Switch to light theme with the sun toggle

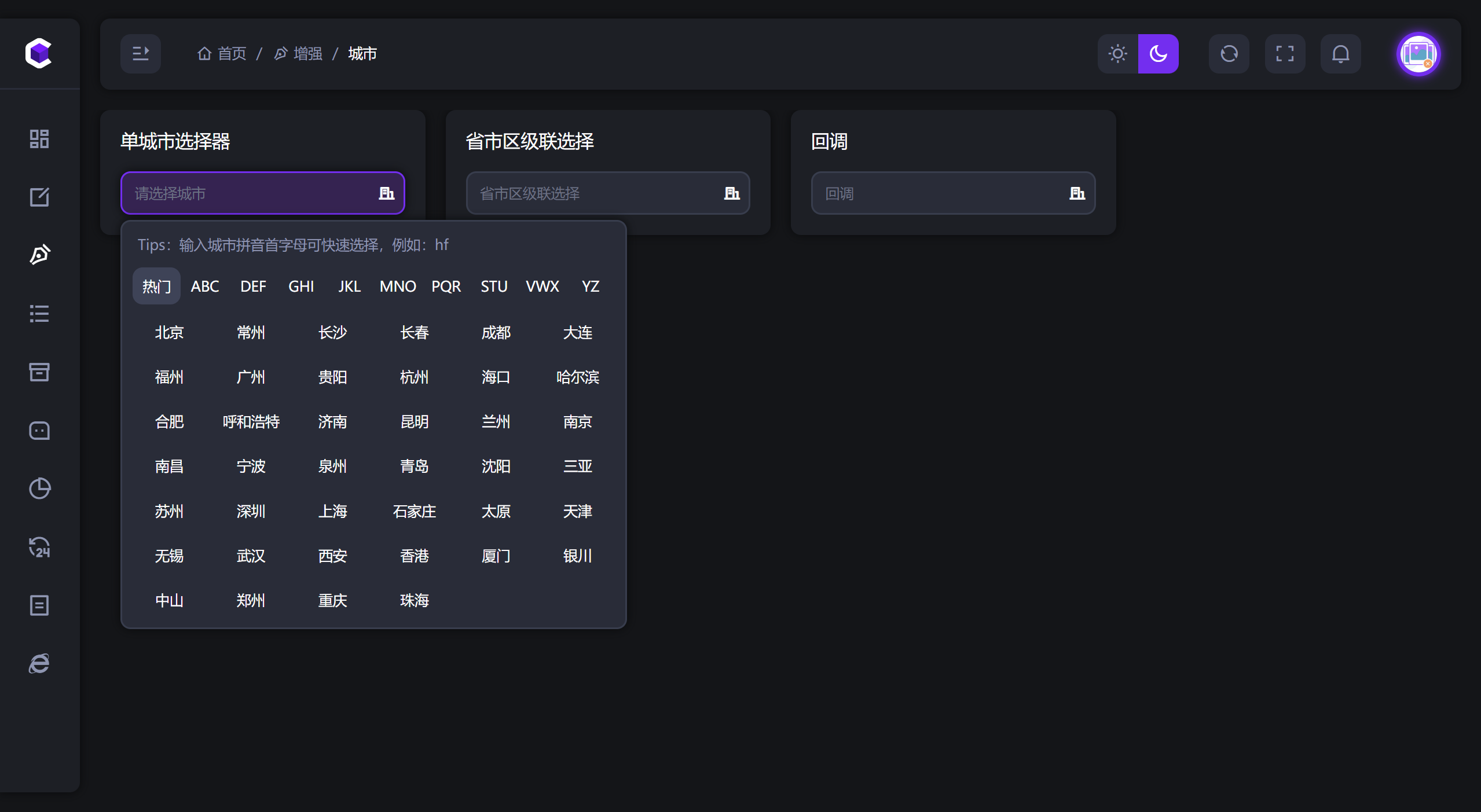coord(1117,53)
